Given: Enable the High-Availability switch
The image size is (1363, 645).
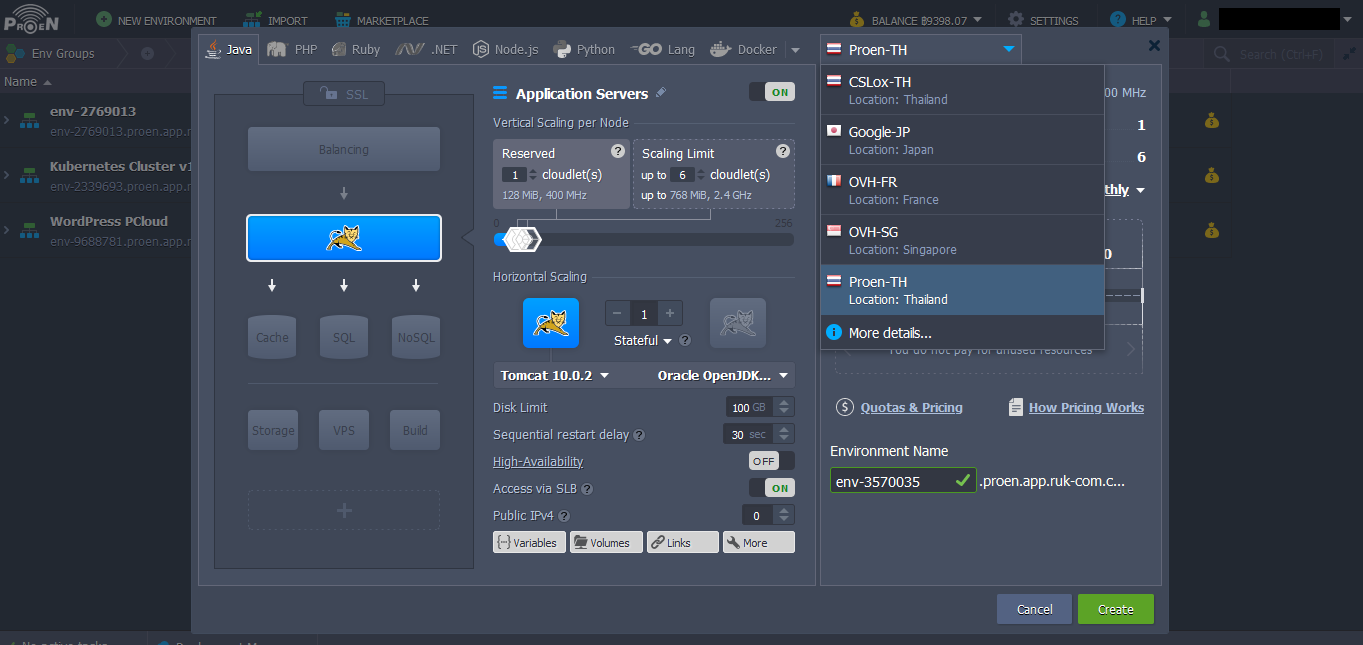Looking at the screenshot, I should tap(772, 461).
